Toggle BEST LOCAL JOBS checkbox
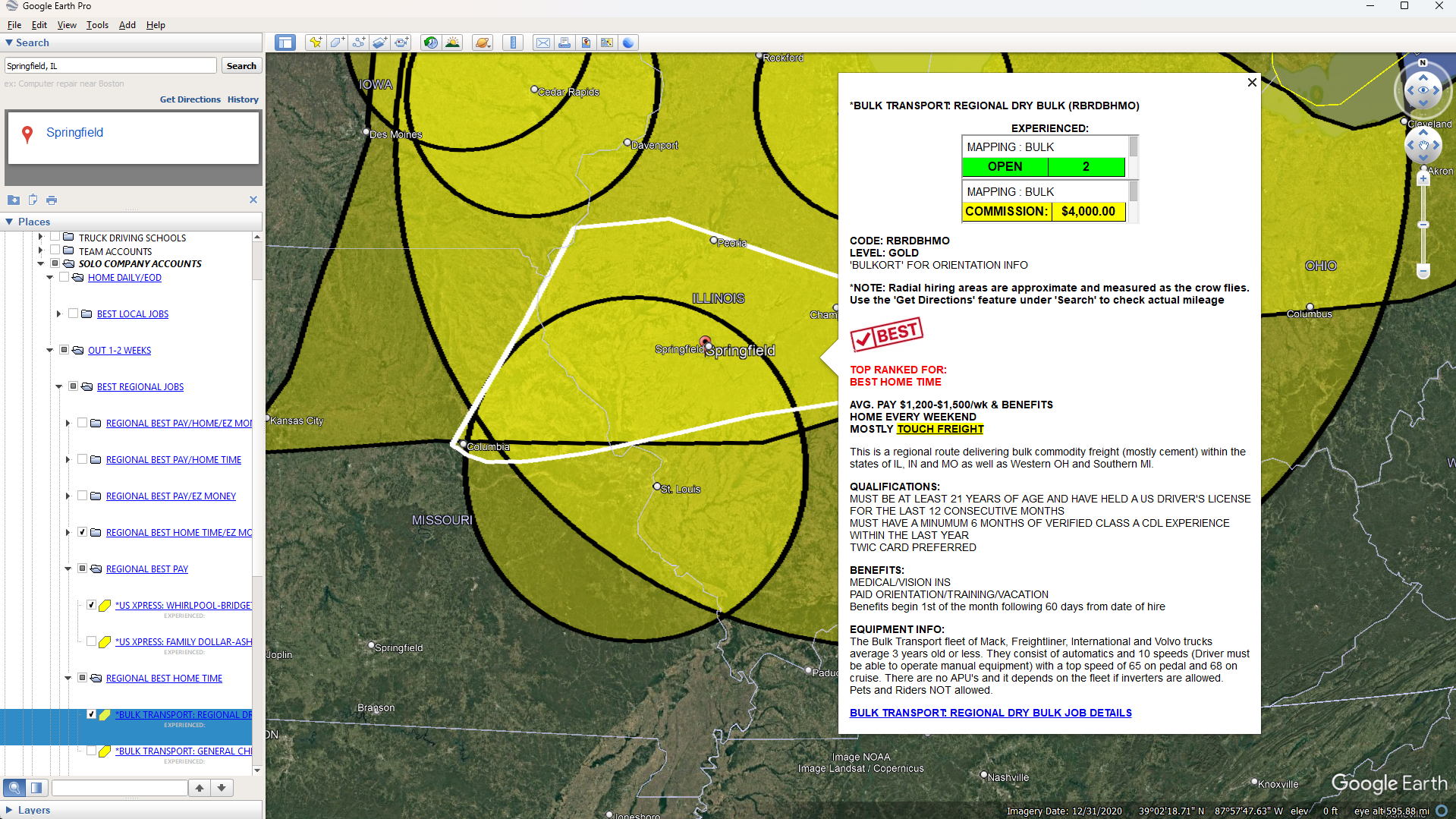The width and height of the screenshot is (1456, 819). tap(73, 313)
